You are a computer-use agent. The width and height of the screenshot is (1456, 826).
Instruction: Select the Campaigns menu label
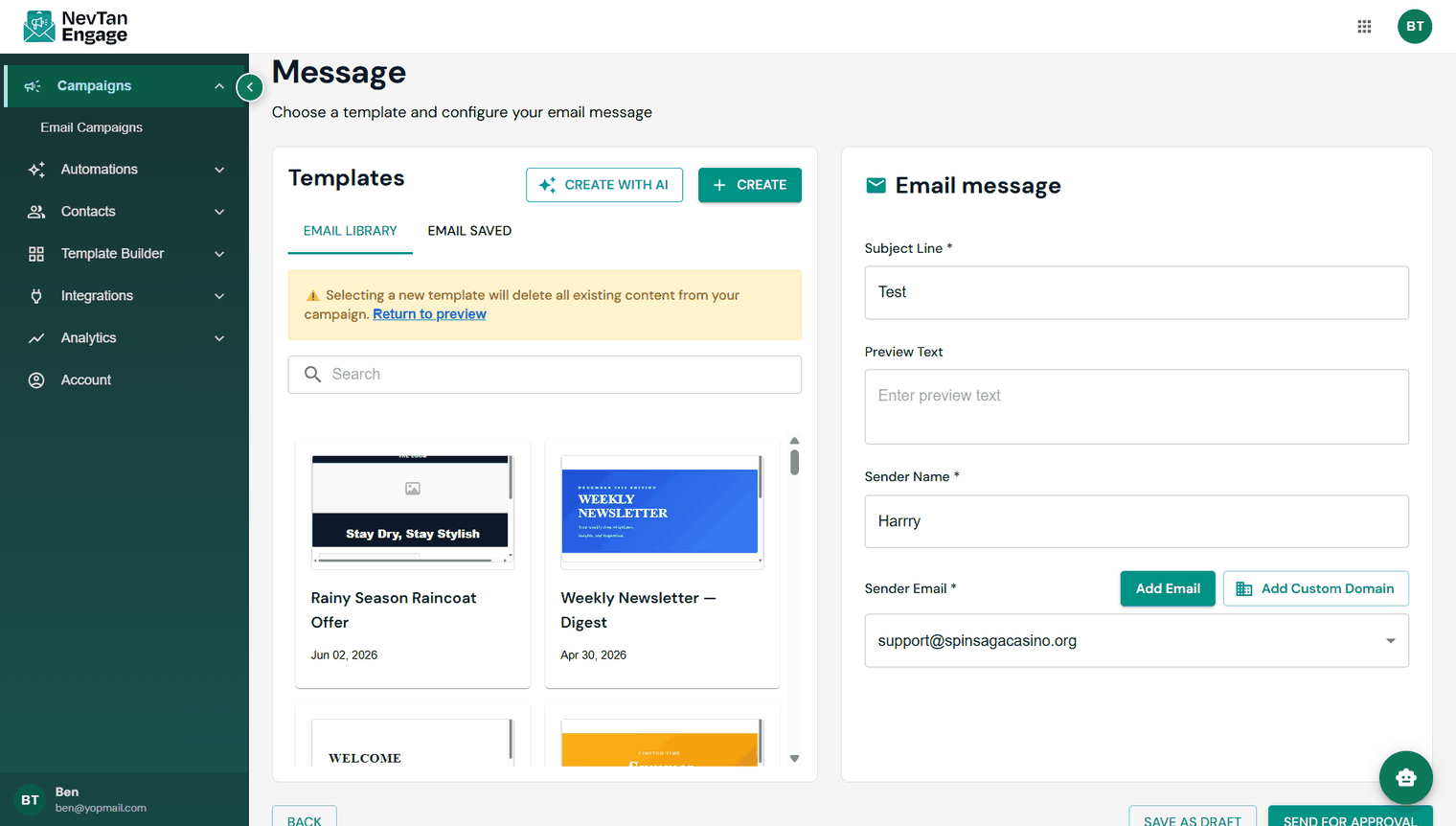pos(94,86)
